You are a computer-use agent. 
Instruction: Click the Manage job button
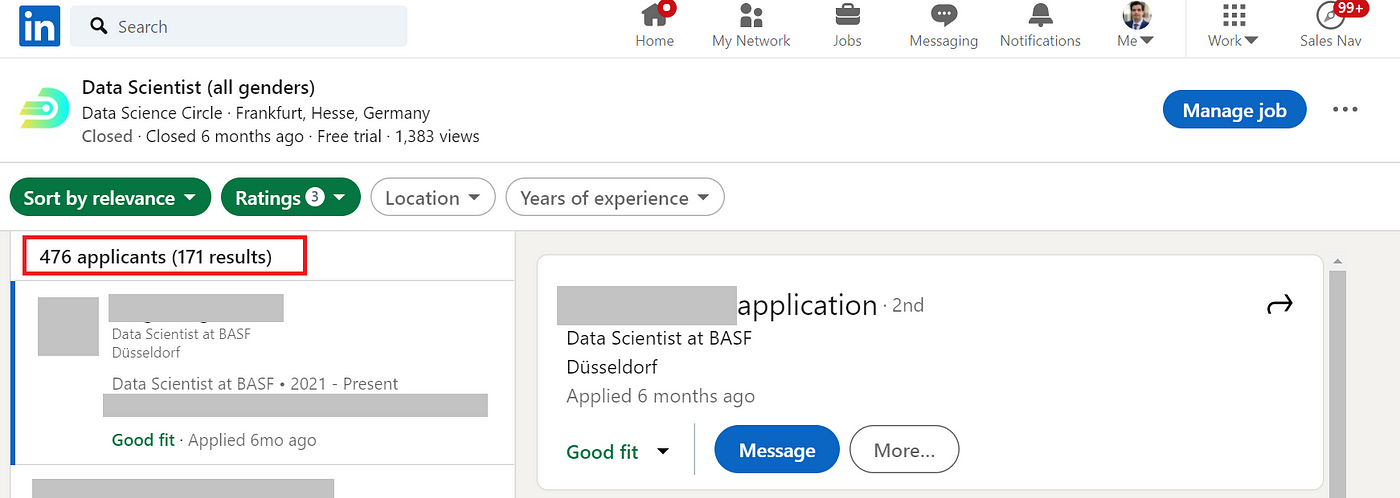coord(1234,110)
